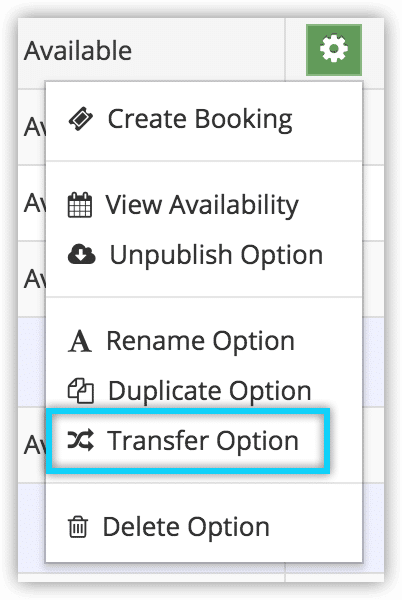Viewport: 402px width, 600px height.
Task: Click the calendar icon for View Availability
Action: 80,205
